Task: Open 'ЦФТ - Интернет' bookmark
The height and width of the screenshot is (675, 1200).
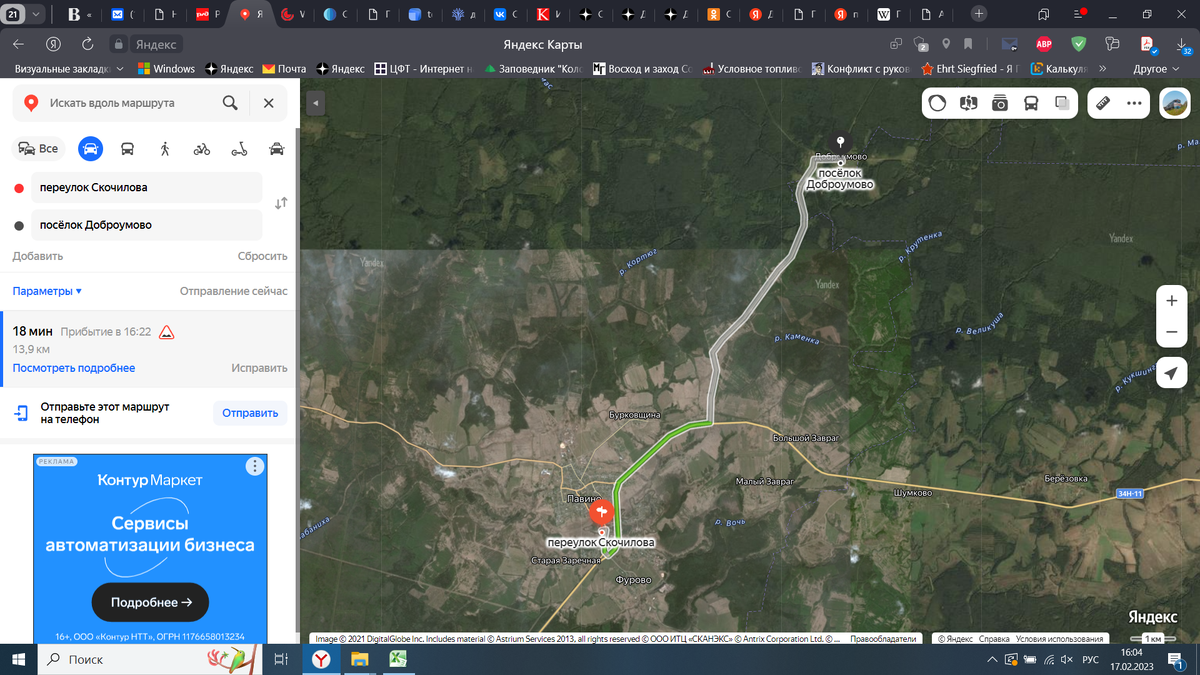Action: 423,69
